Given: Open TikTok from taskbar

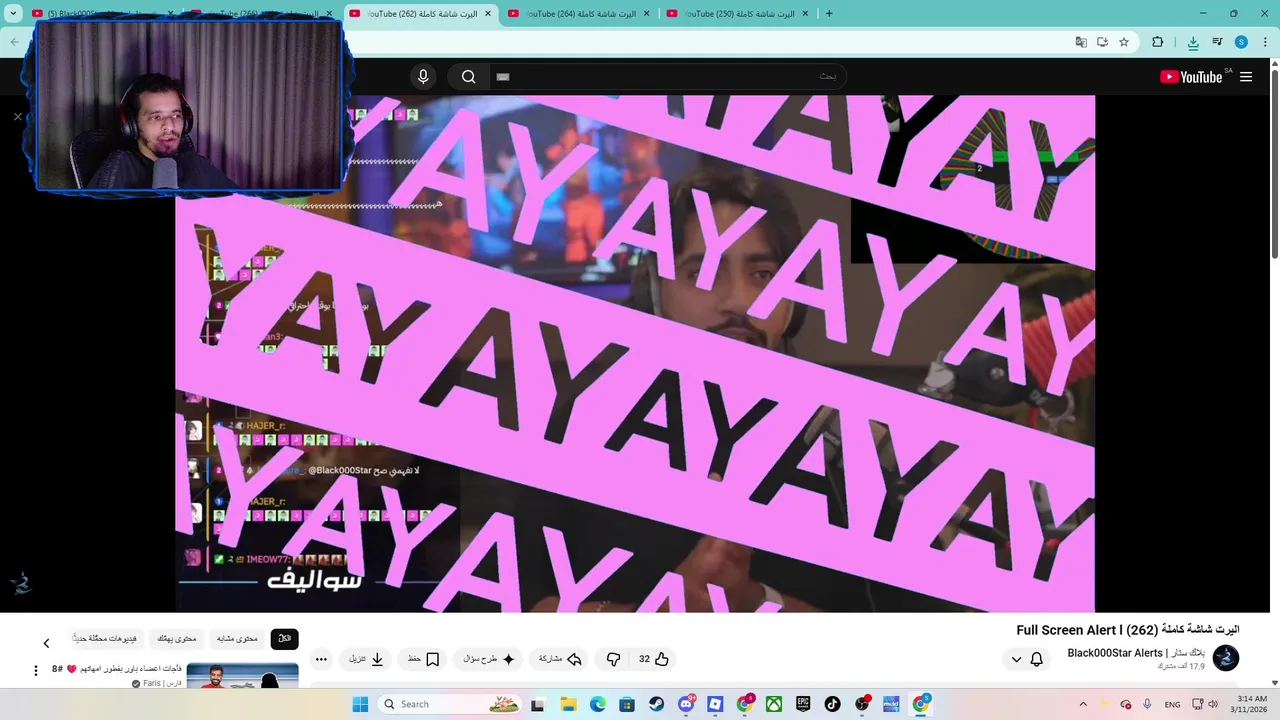Looking at the screenshot, I should pos(832,704).
